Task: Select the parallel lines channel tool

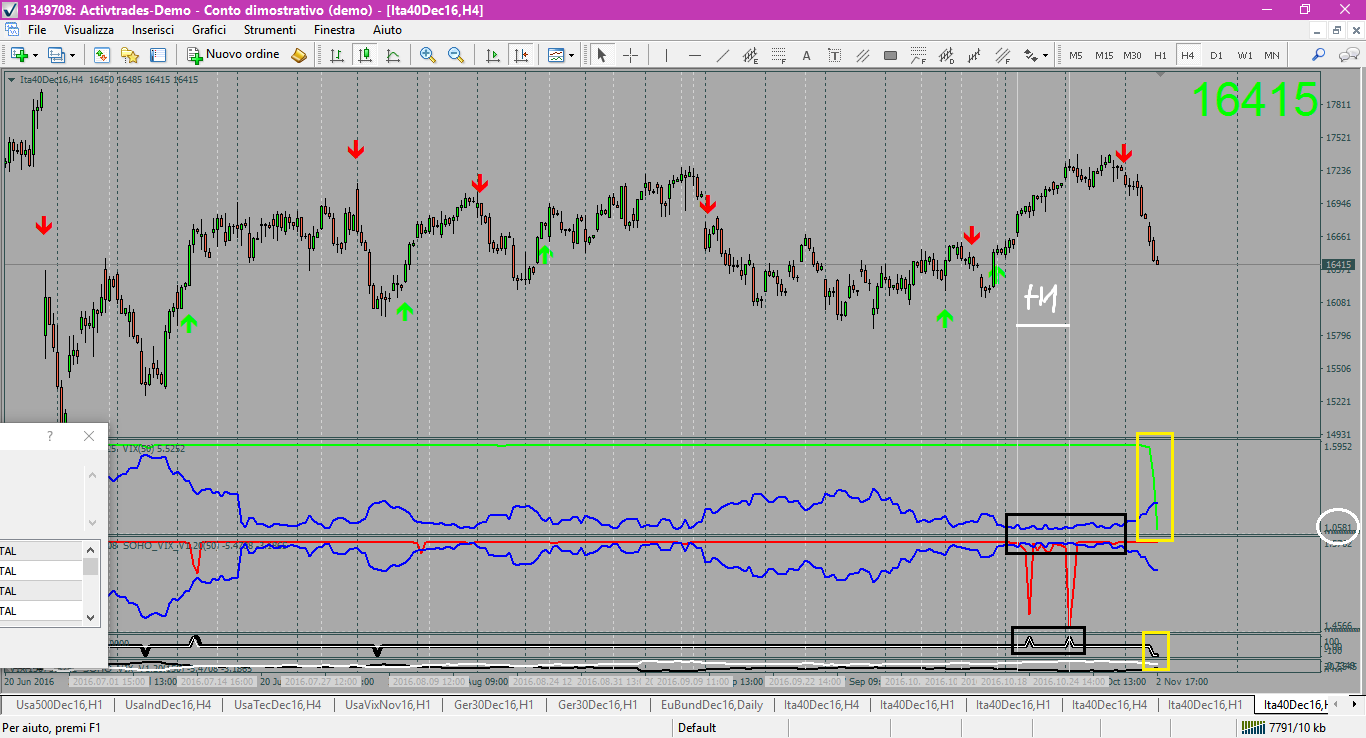Action: pos(863,55)
